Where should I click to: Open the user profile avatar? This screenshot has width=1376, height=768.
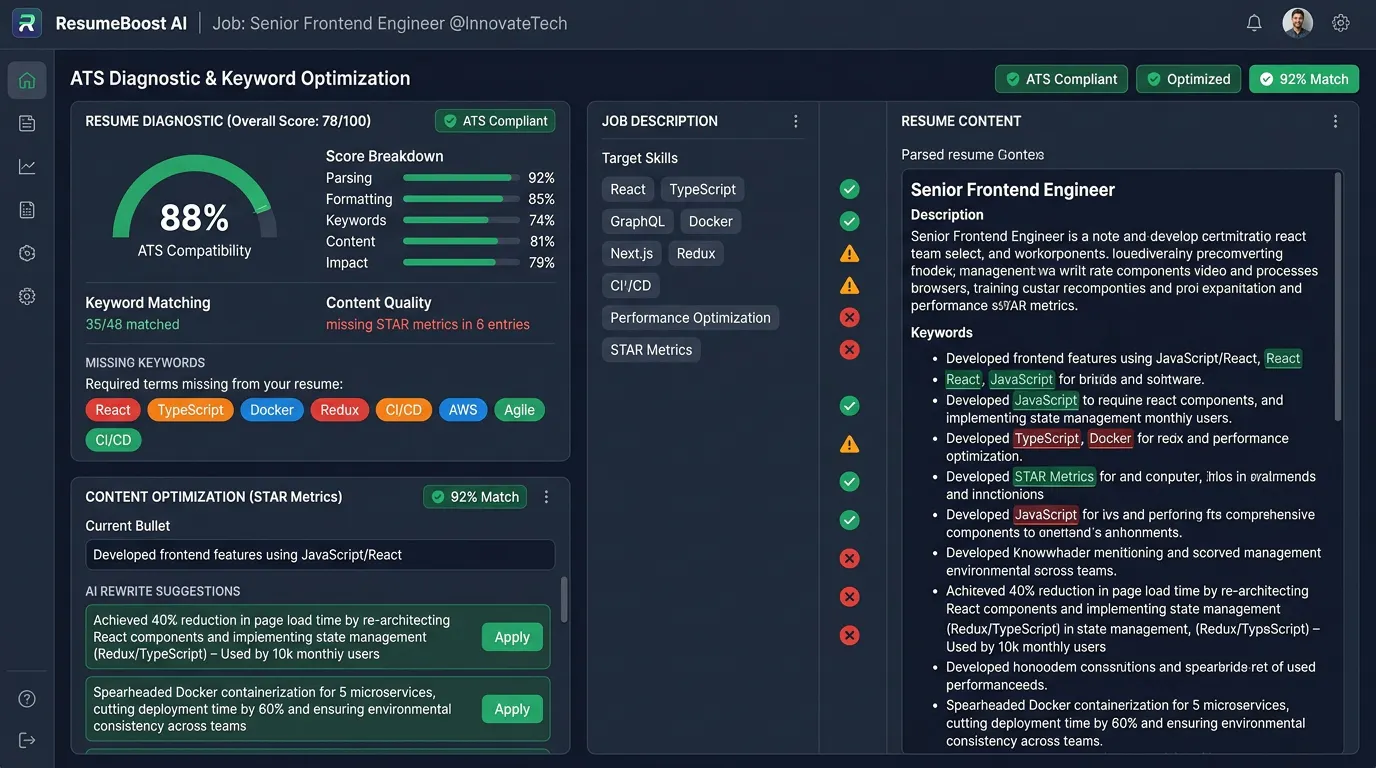(1298, 23)
